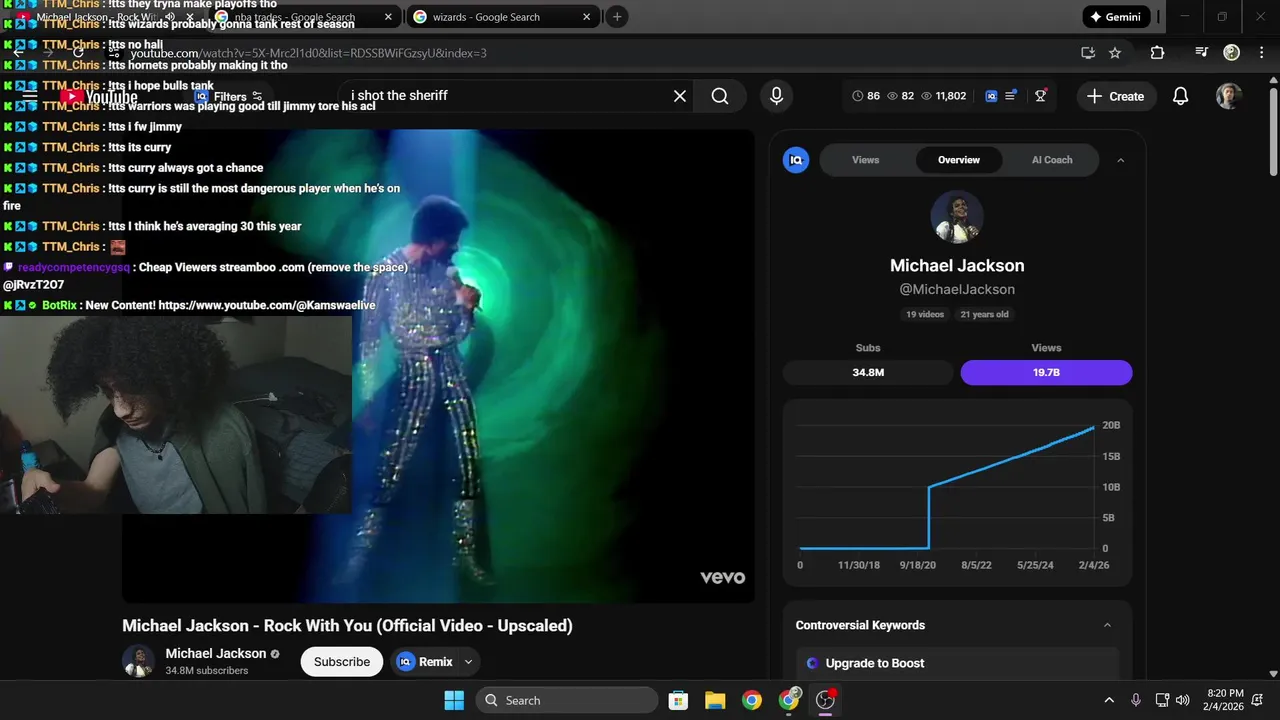Click Michael Jackson avatar in vidIQ panel
This screenshot has width=1280, height=720.
point(957,216)
